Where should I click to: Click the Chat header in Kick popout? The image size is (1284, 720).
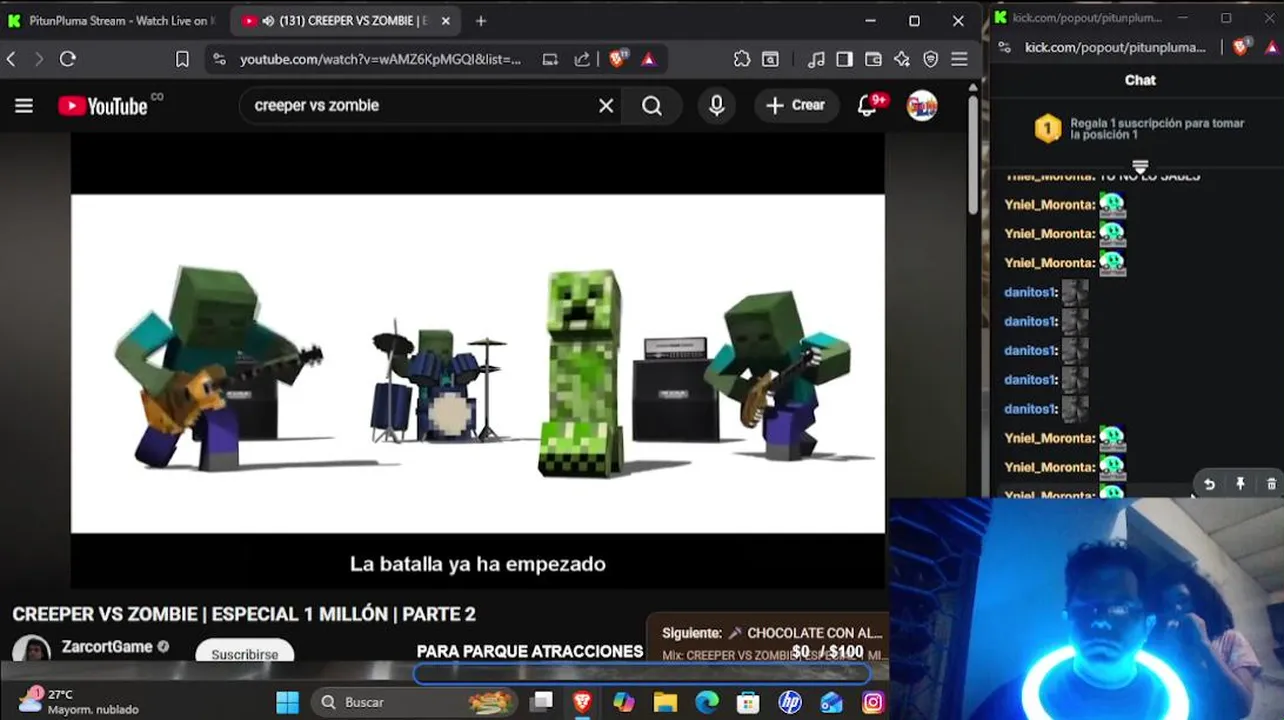tap(1140, 80)
